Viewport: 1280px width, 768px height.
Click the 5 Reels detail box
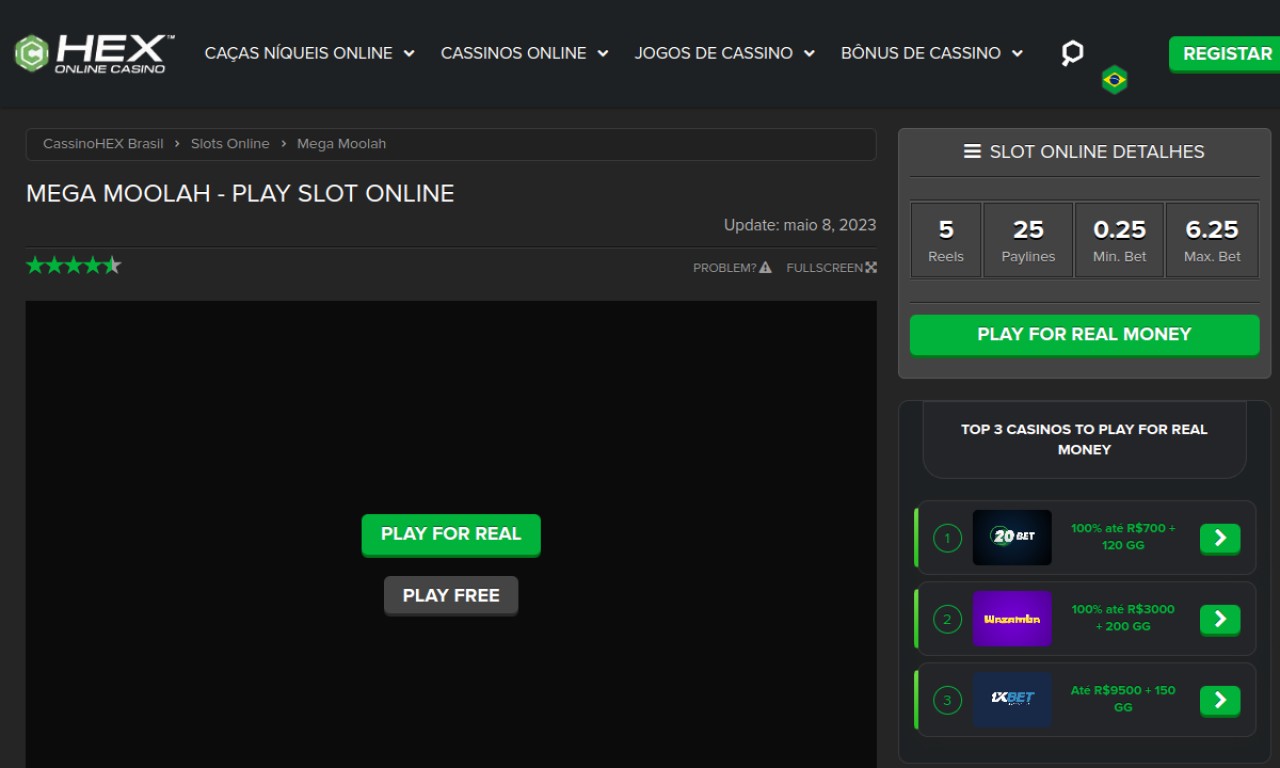pos(946,240)
